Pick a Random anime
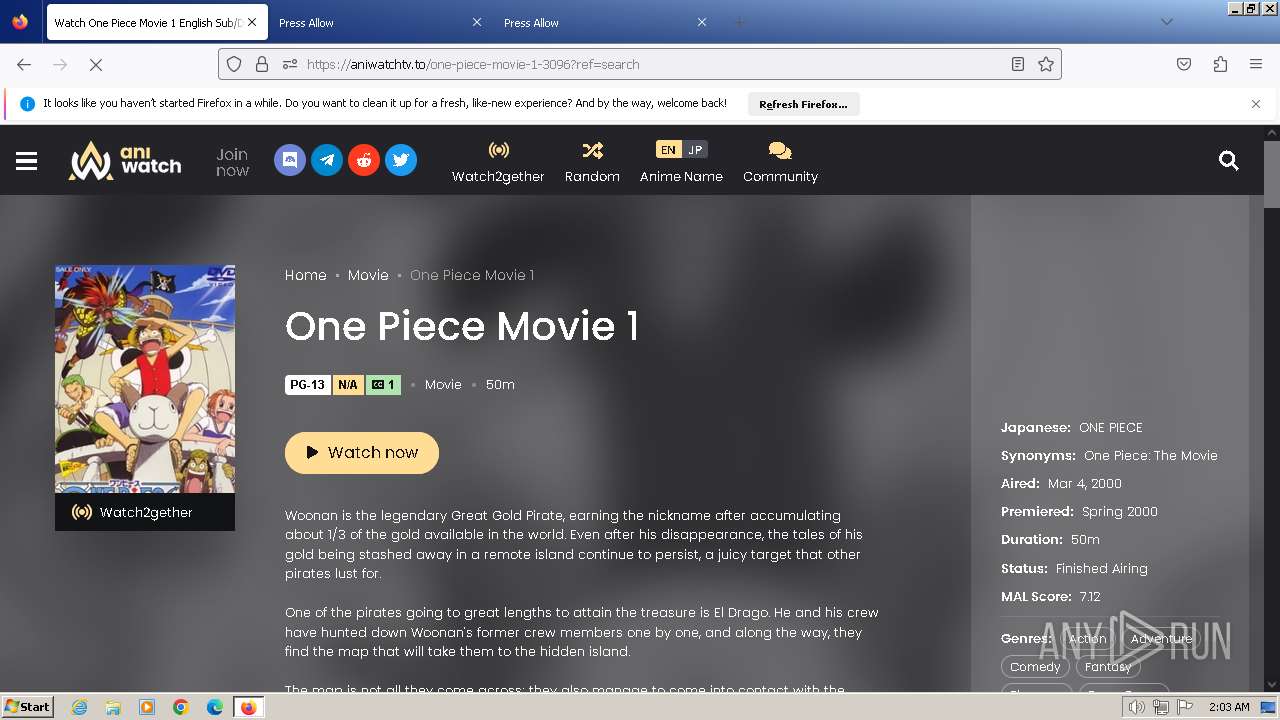The width and height of the screenshot is (1280, 720). tap(592, 162)
